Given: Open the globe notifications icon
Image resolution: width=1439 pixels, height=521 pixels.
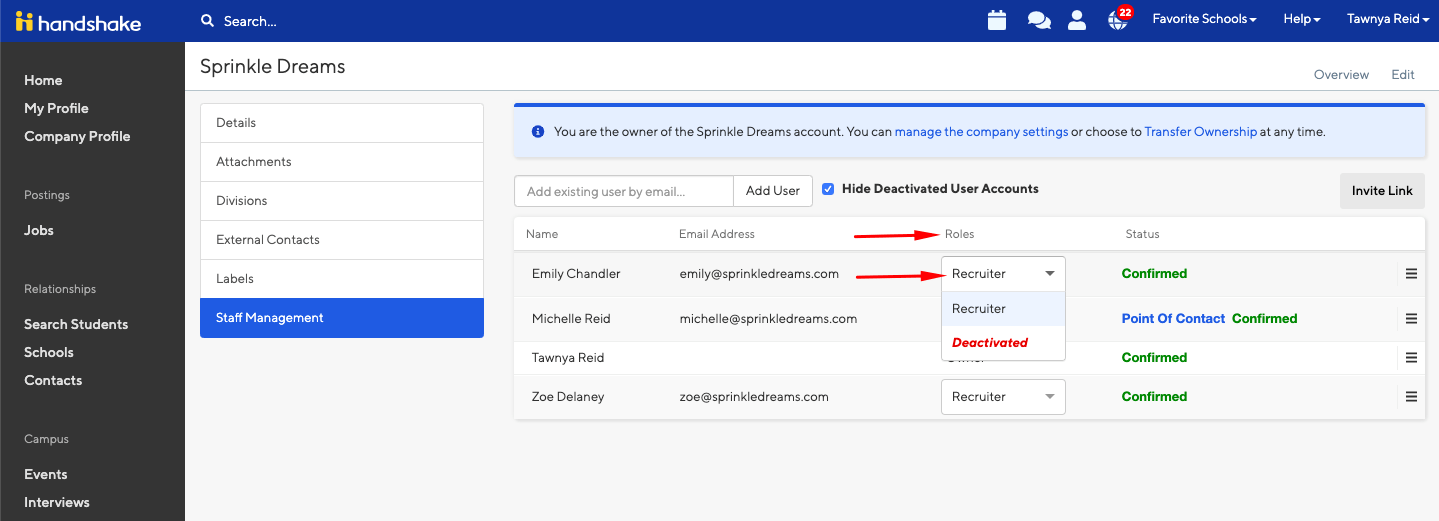Looking at the screenshot, I should point(1118,19).
